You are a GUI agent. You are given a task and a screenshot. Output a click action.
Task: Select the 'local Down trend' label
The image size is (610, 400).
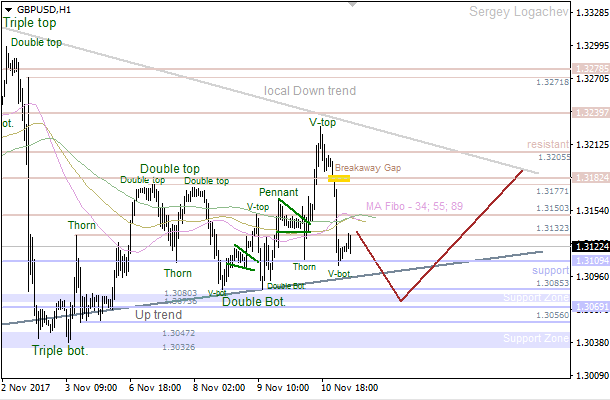tap(309, 91)
